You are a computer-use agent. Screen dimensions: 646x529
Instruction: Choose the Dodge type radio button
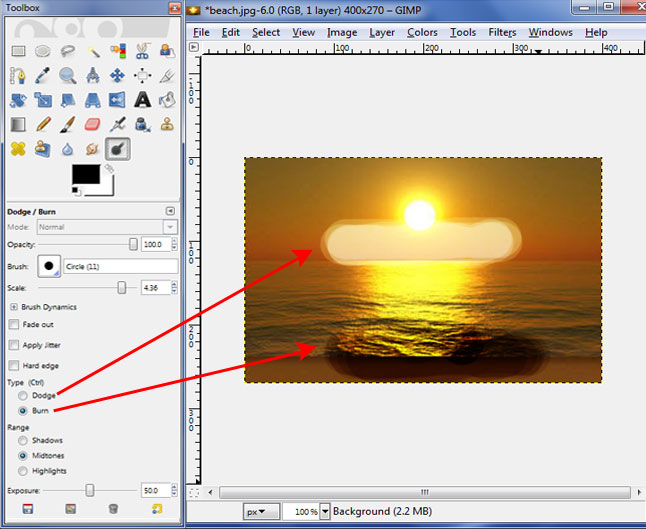[23, 396]
